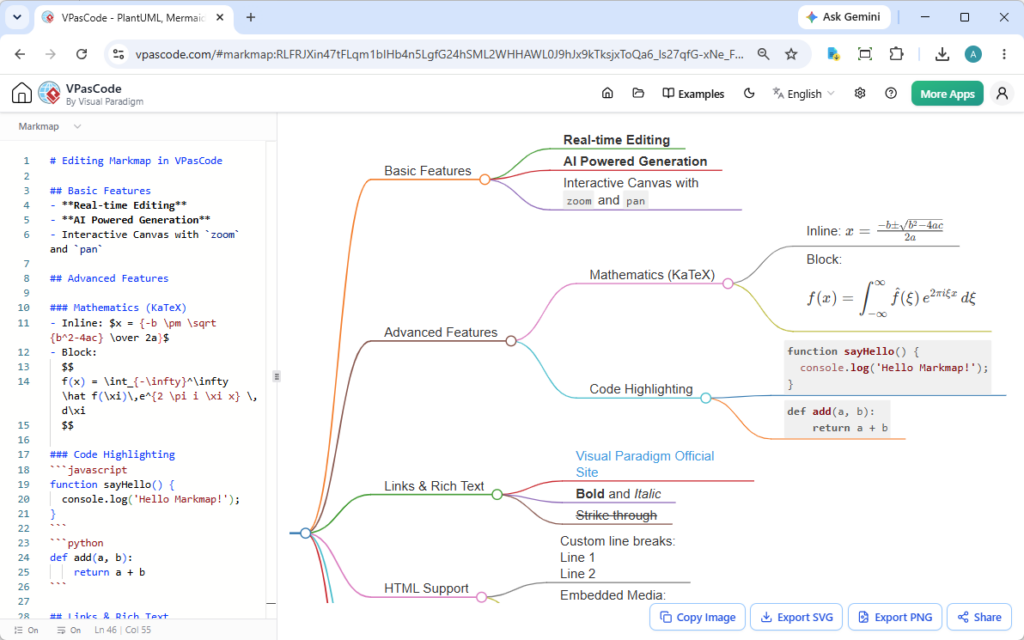Viewport: 1024px width, 640px height.
Task: Bookmark this page with star icon
Action: pyautogui.click(x=792, y=54)
